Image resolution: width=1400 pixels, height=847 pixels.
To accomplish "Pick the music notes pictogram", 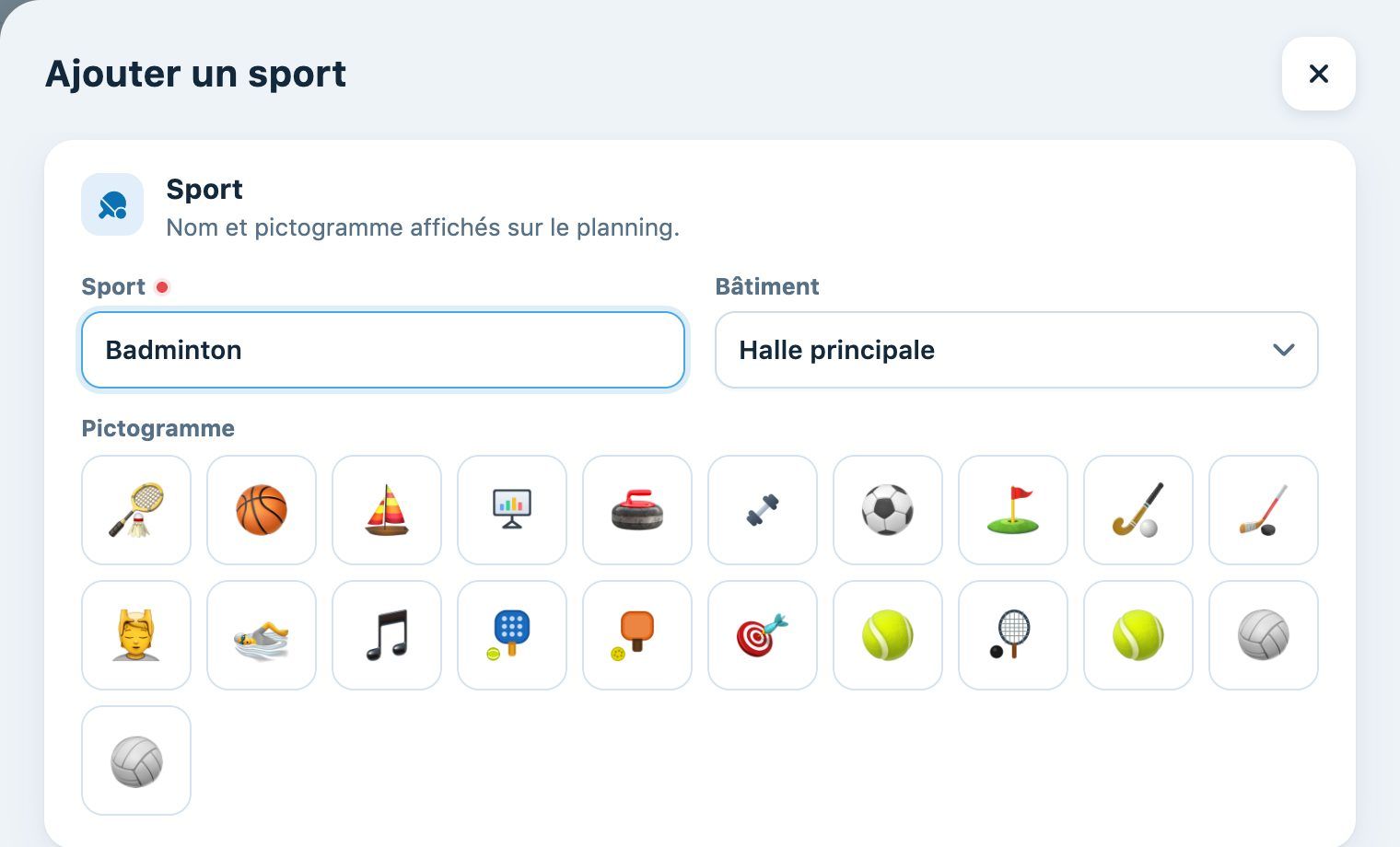I will coord(387,635).
